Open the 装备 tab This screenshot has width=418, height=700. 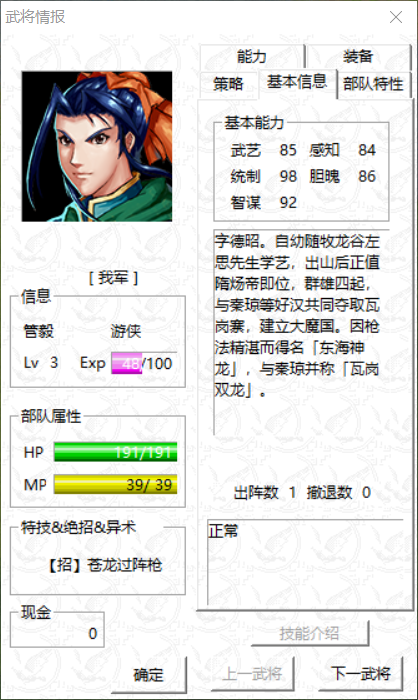click(x=358, y=57)
